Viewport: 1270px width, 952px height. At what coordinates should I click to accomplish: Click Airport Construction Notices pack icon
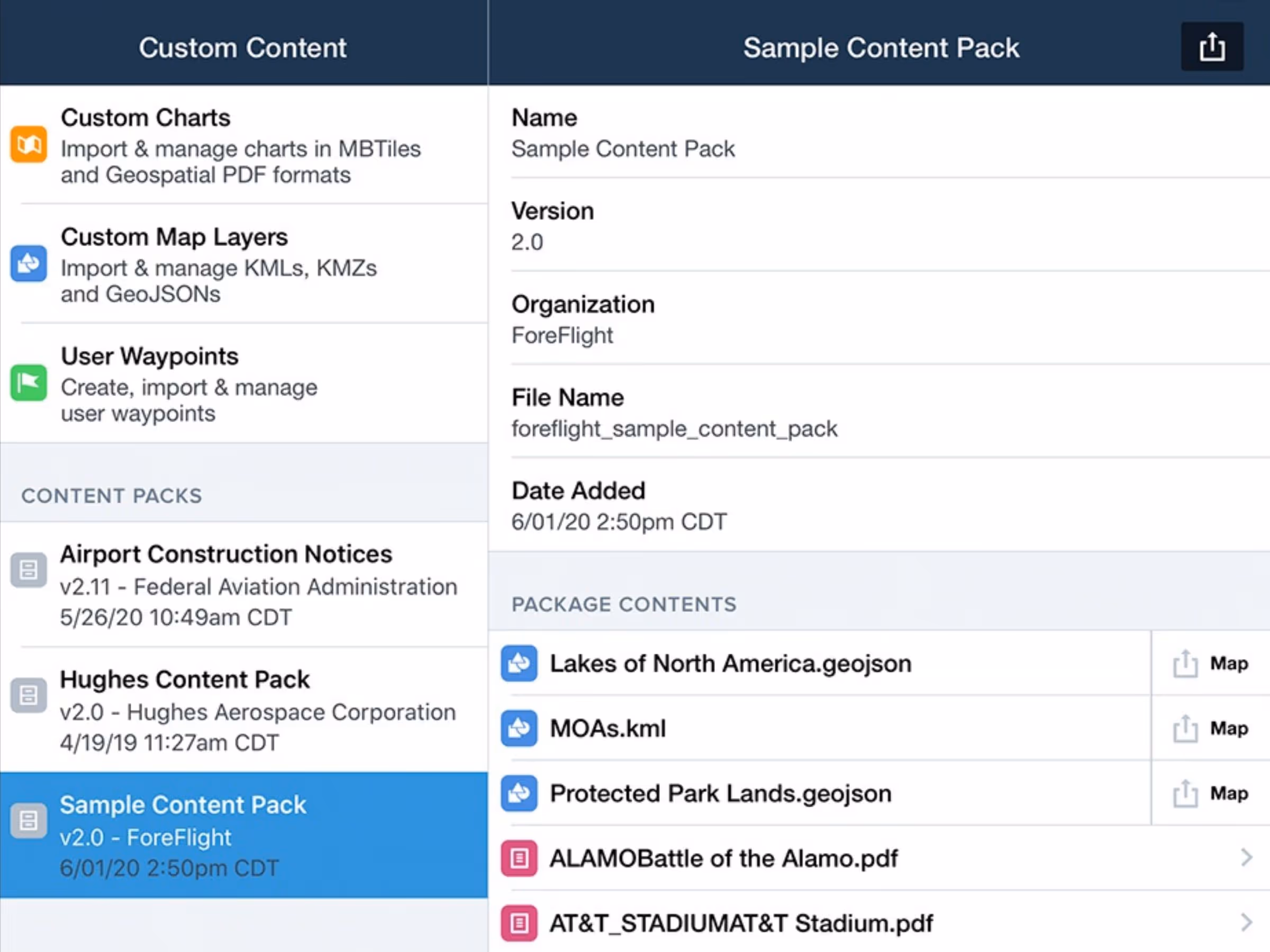[x=28, y=570]
